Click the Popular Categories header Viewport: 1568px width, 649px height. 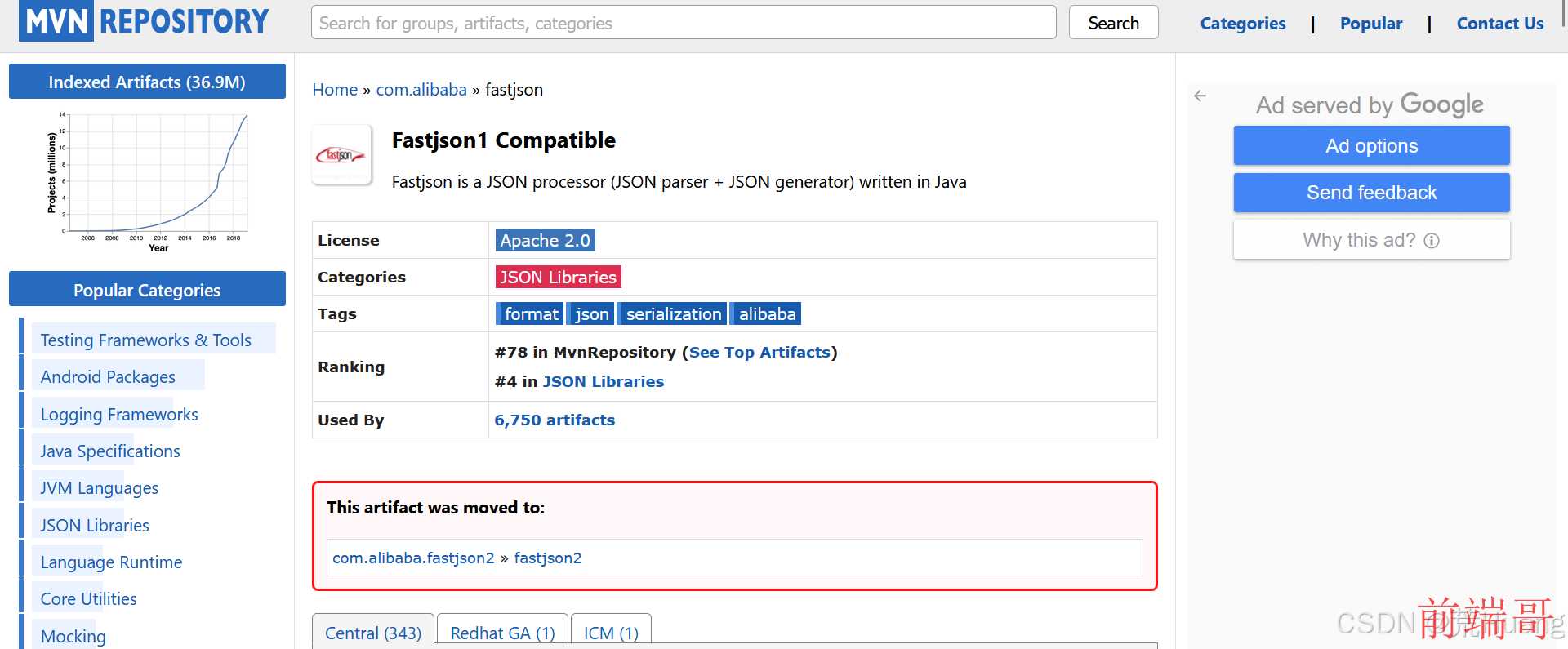coord(147,290)
